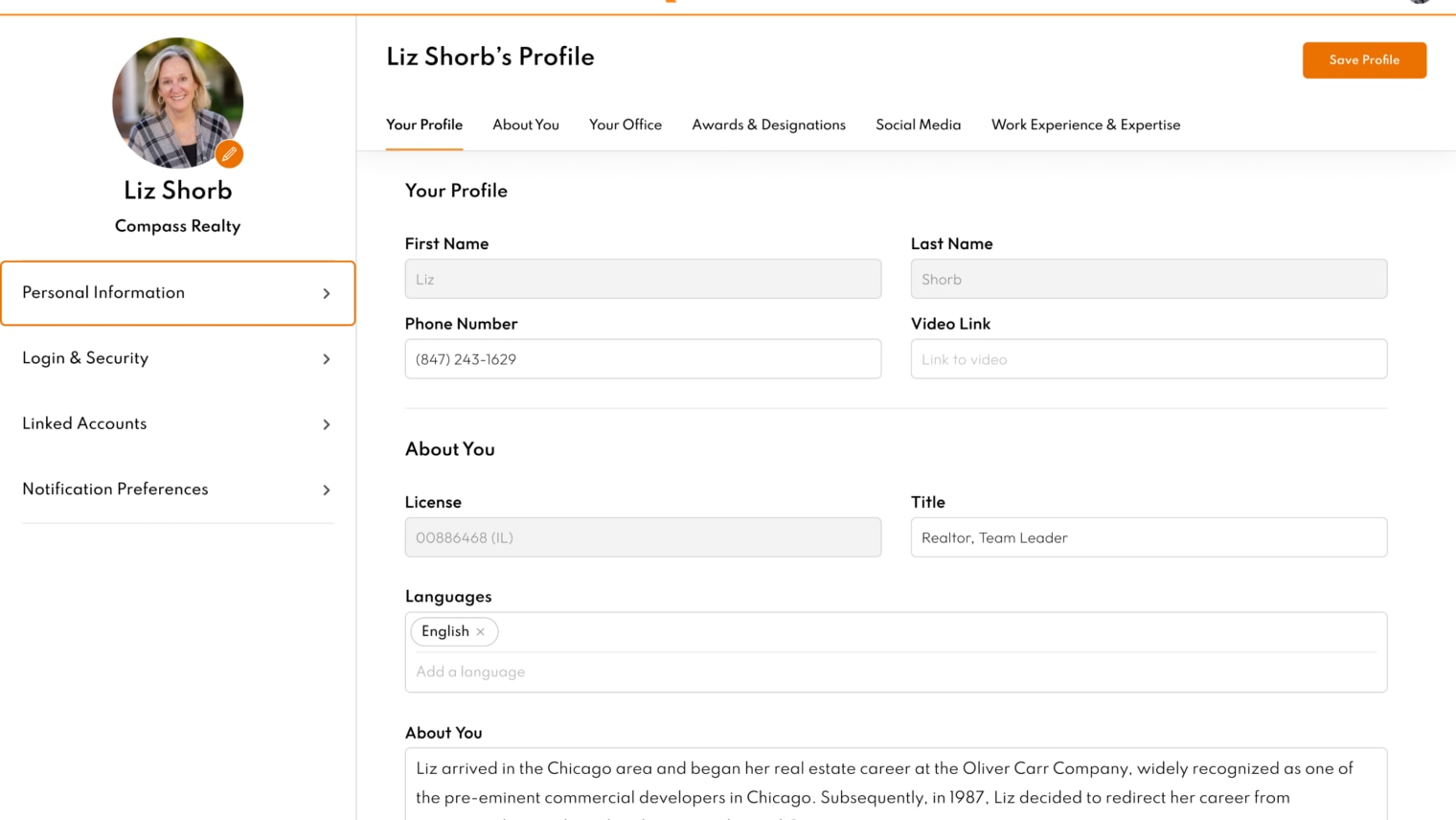Select the Your Profile tab
Image resolution: width=1456 pixels, height=820 pixels.
click(423, 125)
